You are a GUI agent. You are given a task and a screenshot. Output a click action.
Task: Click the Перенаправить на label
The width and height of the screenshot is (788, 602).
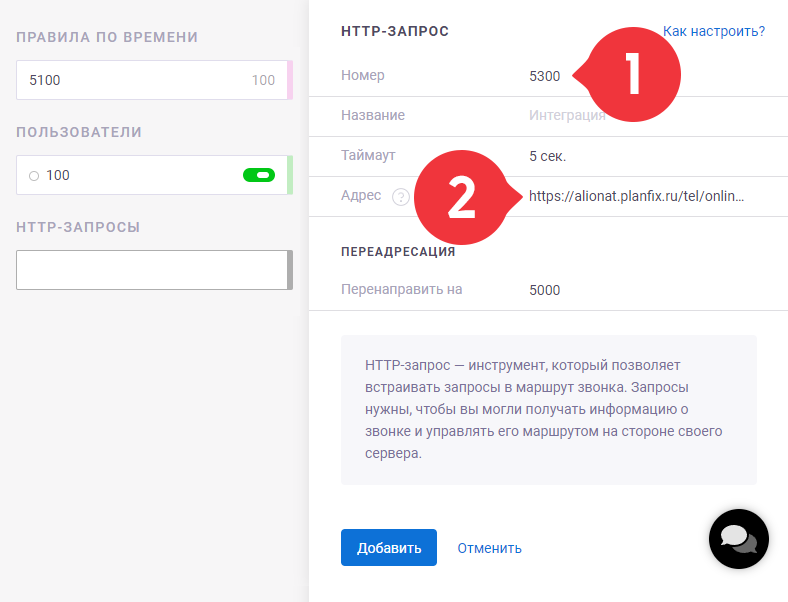pyautogui.click(x=401, y=289)
